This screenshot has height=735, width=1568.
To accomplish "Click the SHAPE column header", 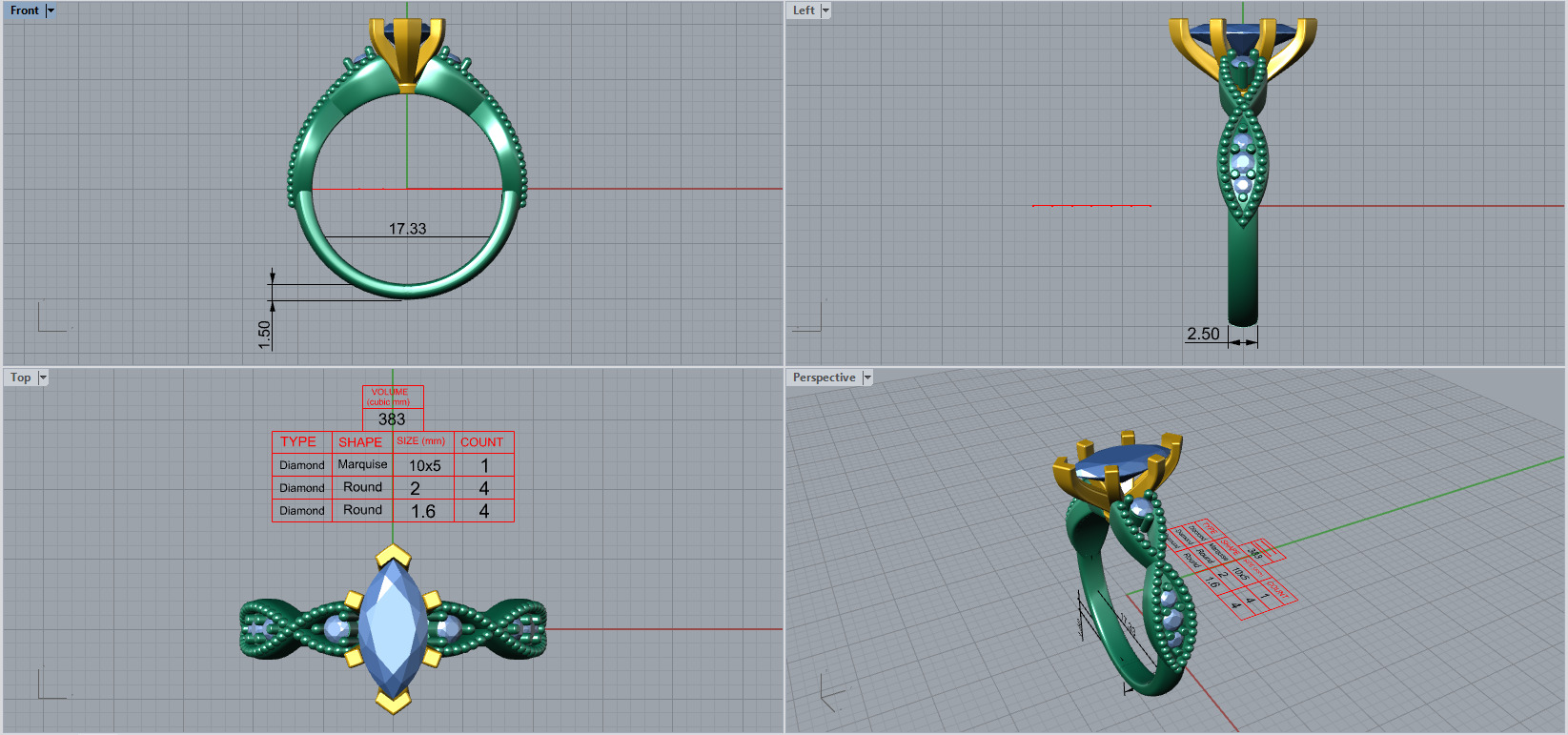I will coord(360,442).
